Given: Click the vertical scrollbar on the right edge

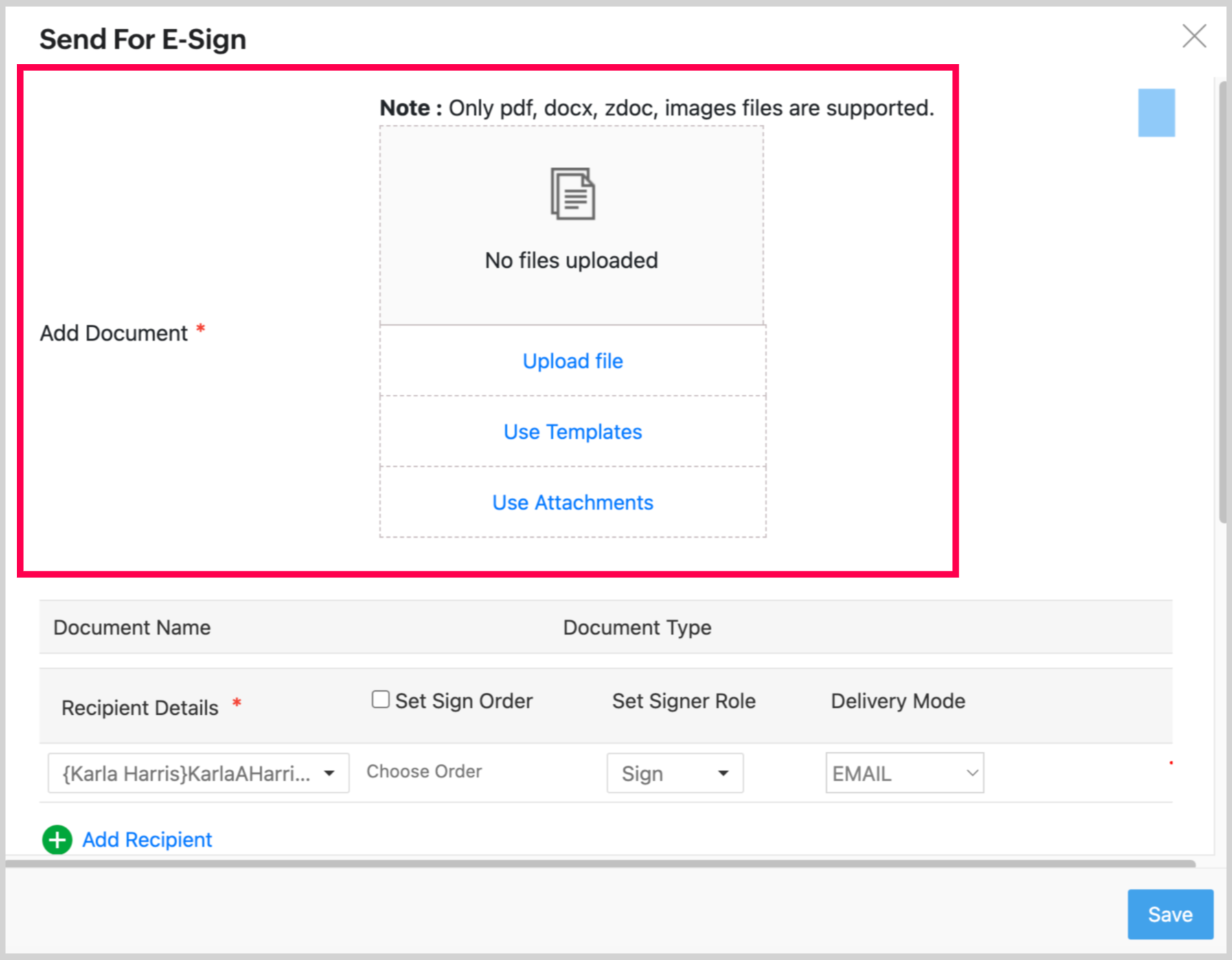Looking at the screenshot, I should click(x=1222, y=302).
